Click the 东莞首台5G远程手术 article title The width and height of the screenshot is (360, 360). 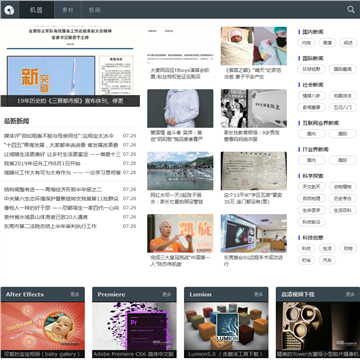point(253,261)
